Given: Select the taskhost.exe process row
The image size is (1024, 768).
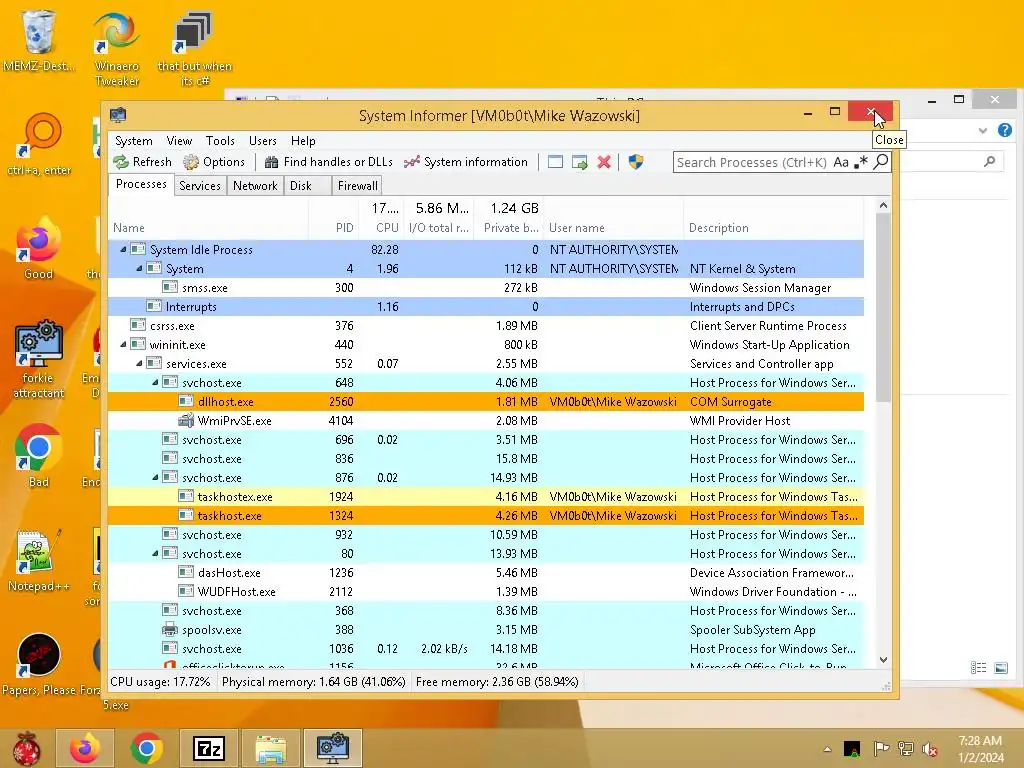Looking at the screenshot, I should (x=486, y=515).
